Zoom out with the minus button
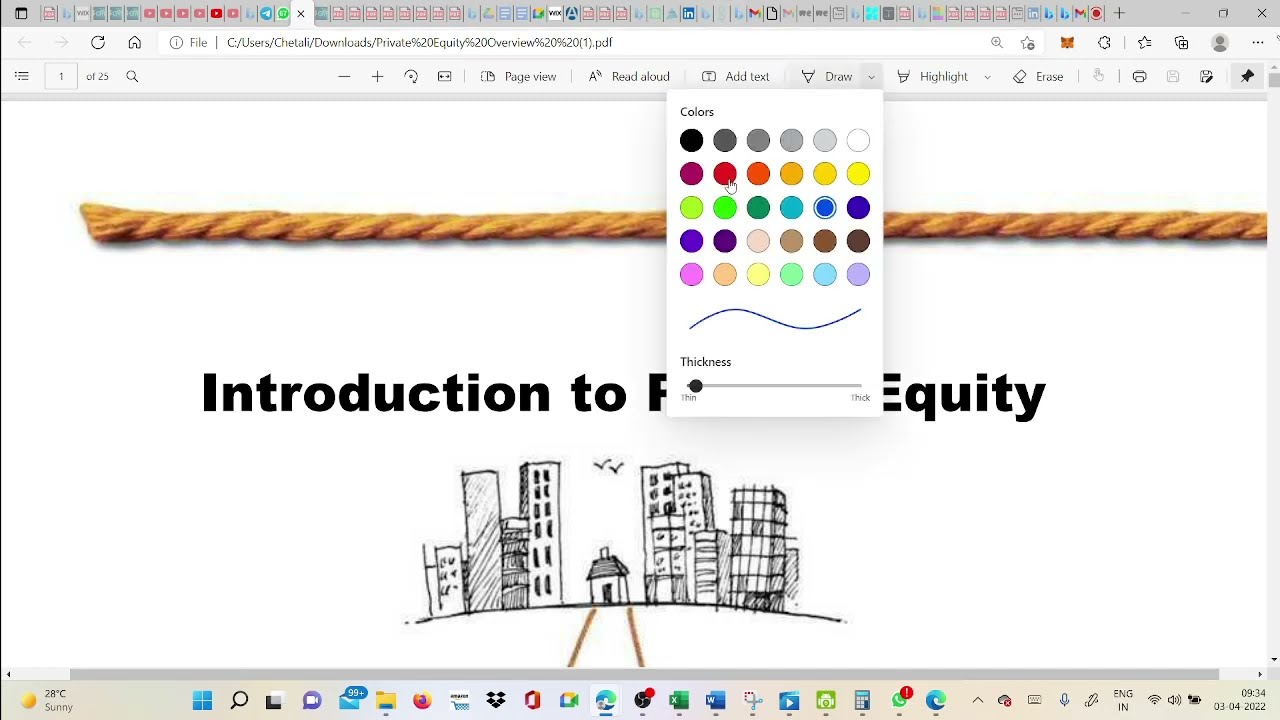Viewport: 1280px width, 720px height. point(344,76)
